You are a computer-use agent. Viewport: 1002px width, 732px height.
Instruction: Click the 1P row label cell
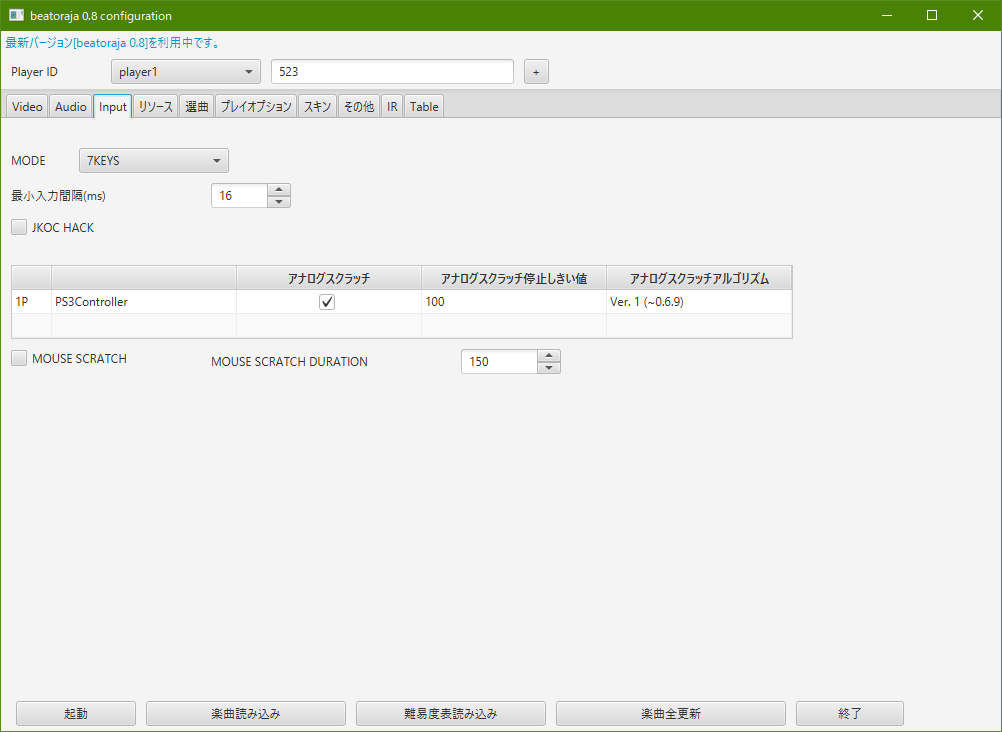31,302
